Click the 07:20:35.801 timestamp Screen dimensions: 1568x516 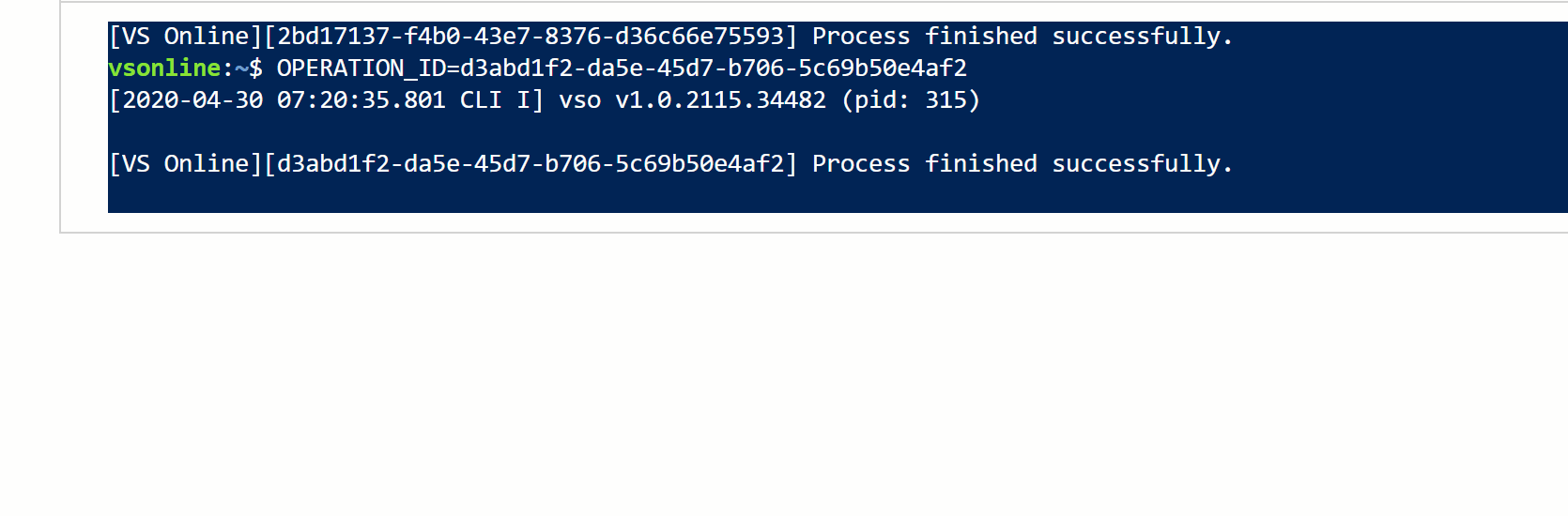pos(361,100)
